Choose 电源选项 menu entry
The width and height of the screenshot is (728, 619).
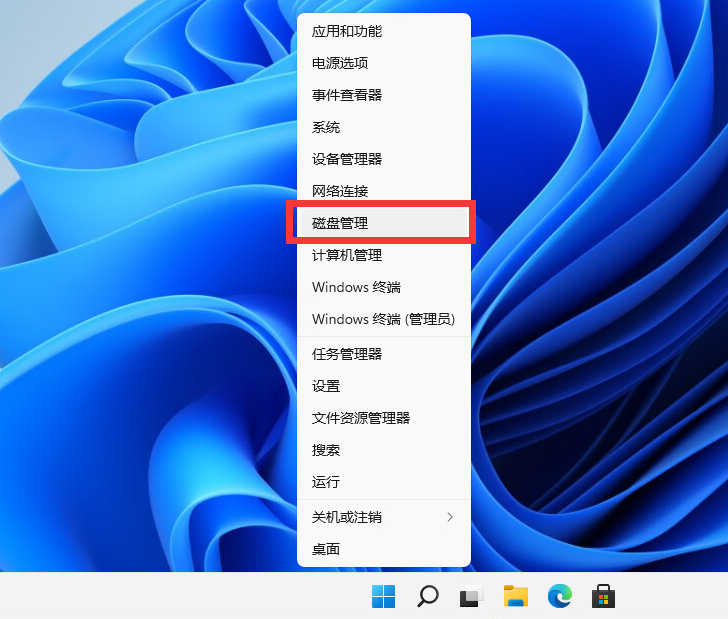(x=340, y=63)
